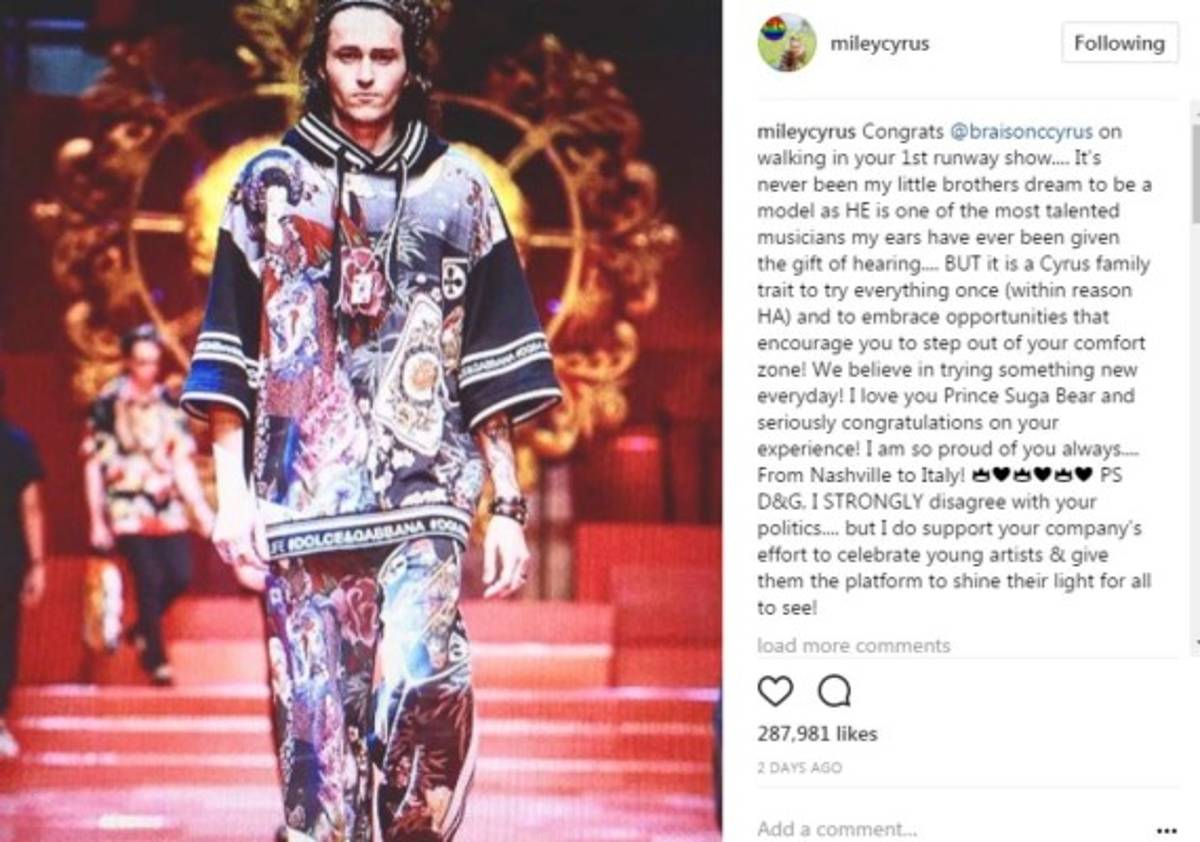
Task: Toggle the Following button off
Action: click(1119, 43)
